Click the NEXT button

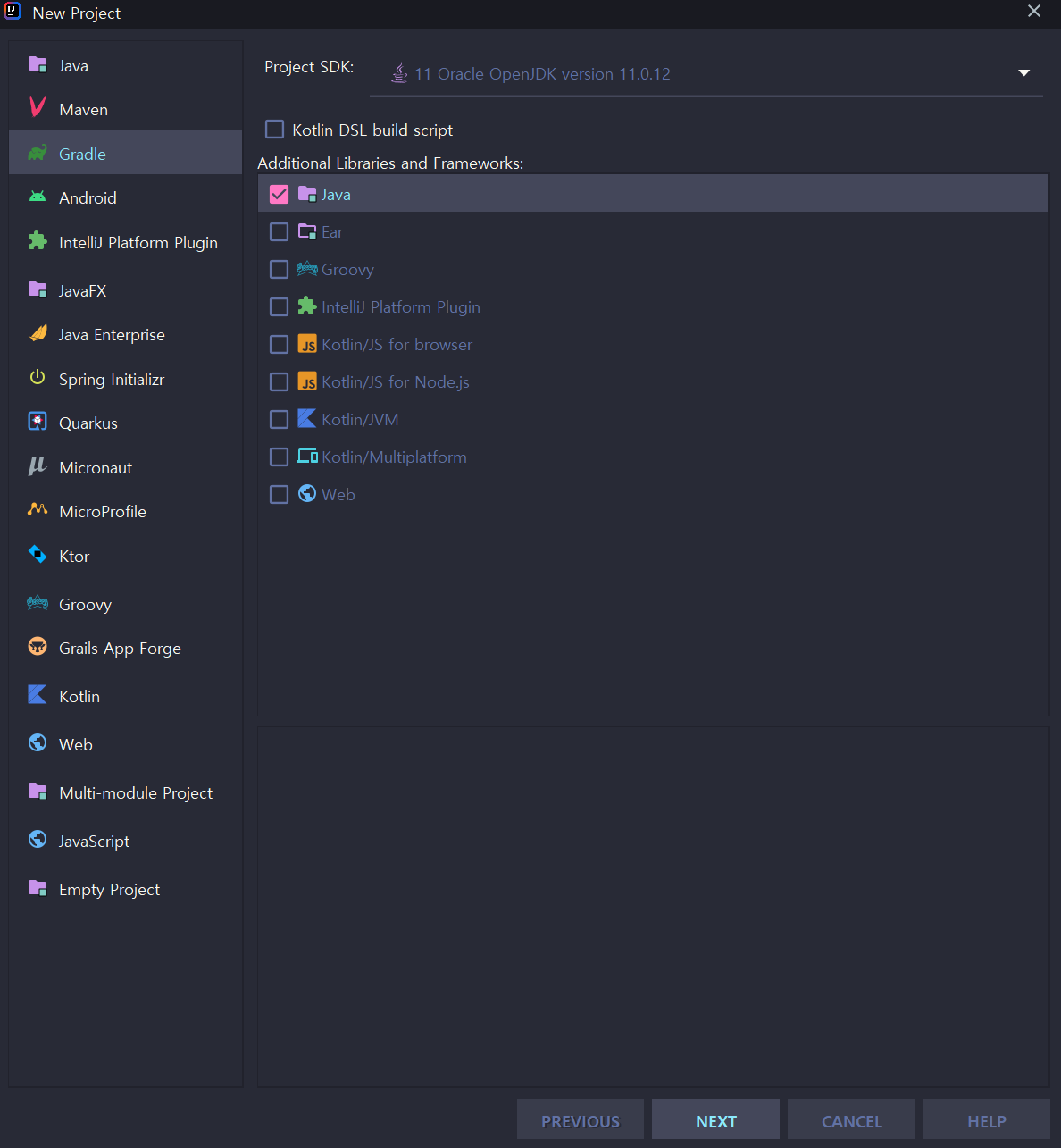coord(715,1119)
